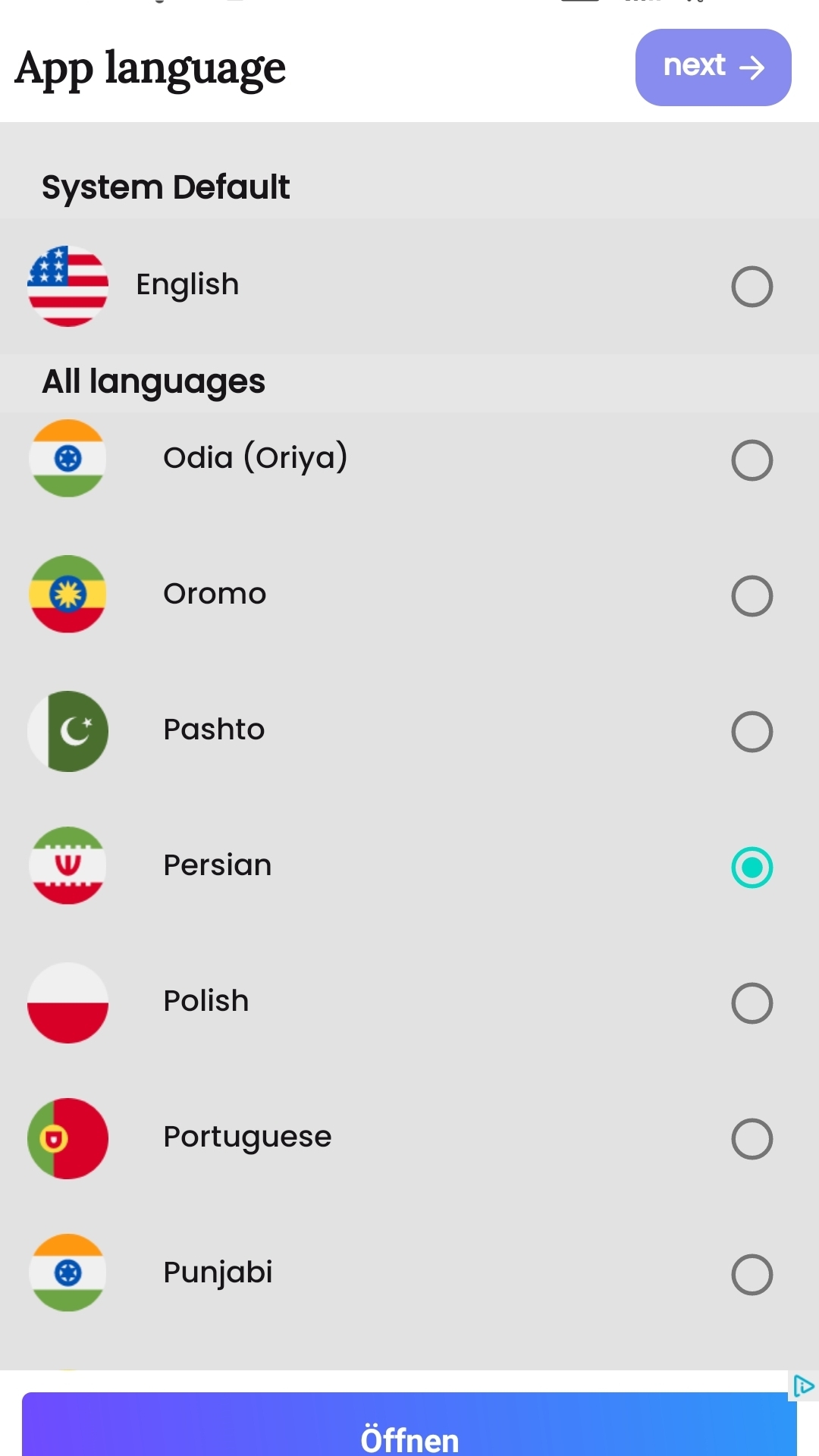The height and width of the screenshot is (1456, 819).
Task: Click the selected Persian radio button
Action: click(x=752, y=868)
